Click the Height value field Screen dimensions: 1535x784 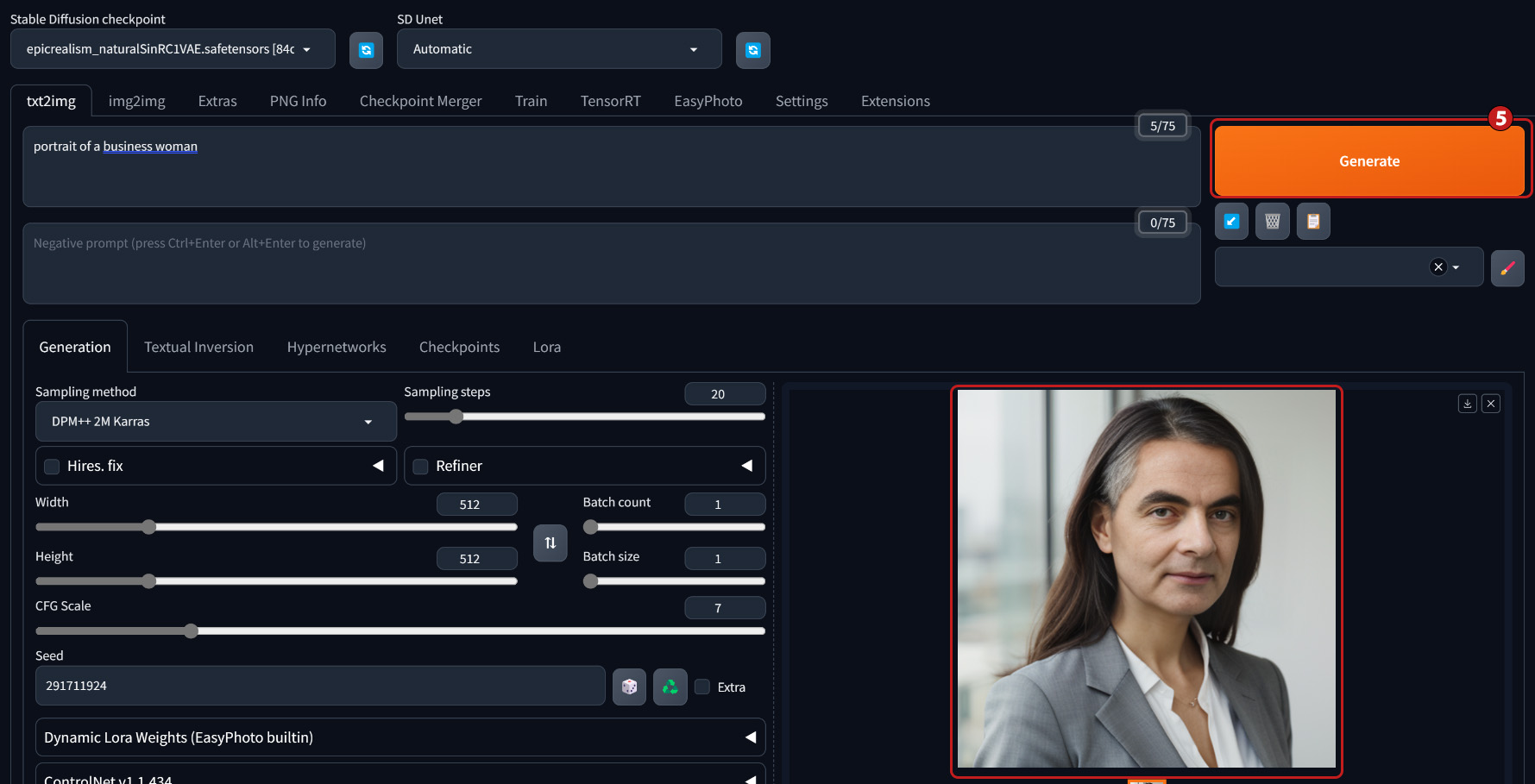tap(477, 559)
